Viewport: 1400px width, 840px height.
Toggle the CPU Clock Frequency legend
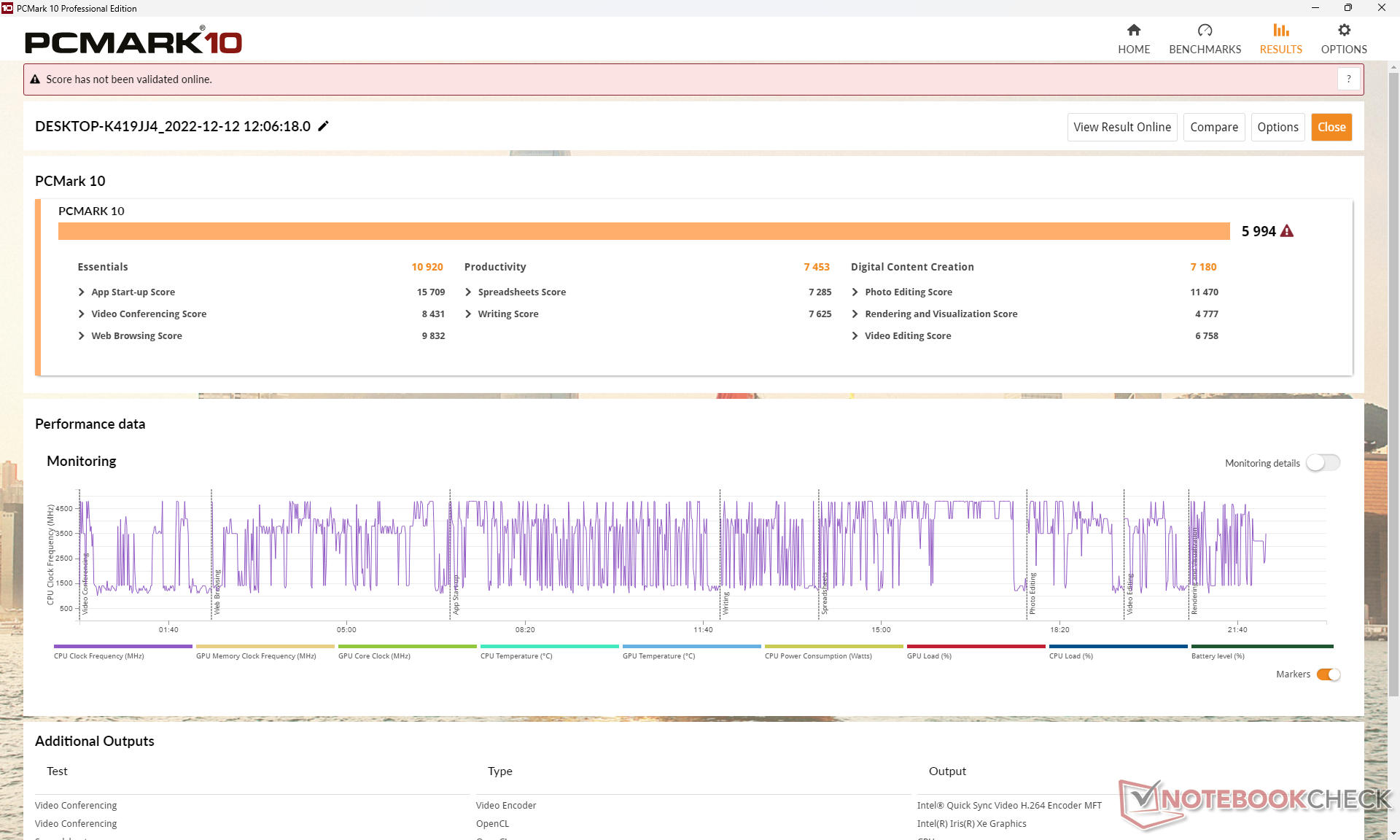pos(122,647)
